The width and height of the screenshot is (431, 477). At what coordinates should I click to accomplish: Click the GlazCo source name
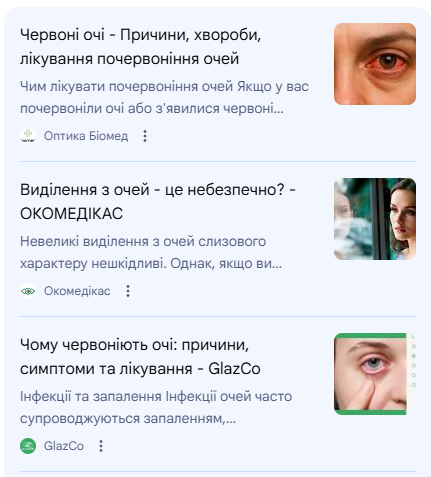[x=64, y=446]
